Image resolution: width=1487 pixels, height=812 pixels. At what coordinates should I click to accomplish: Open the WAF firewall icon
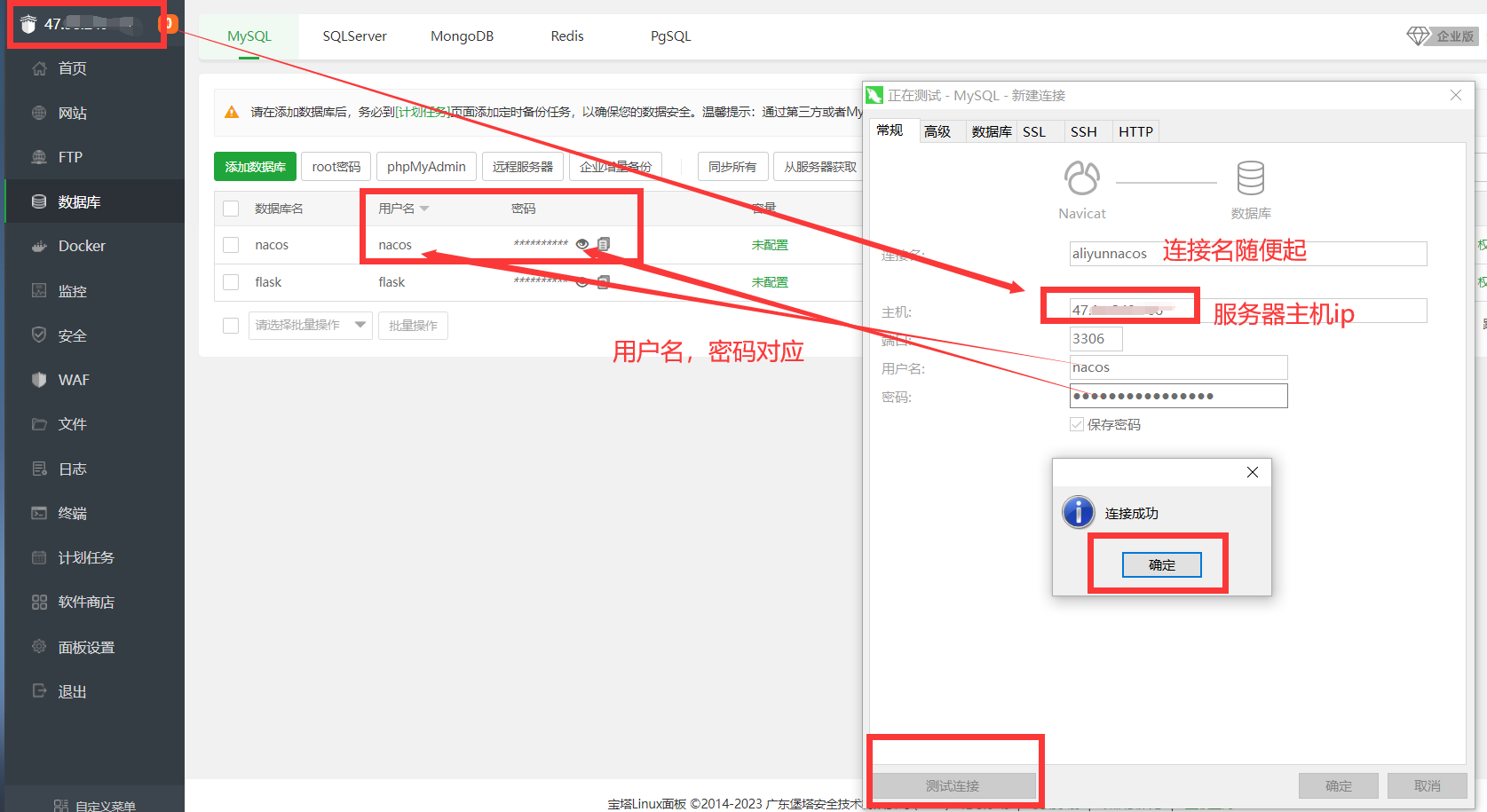(39, 379)
